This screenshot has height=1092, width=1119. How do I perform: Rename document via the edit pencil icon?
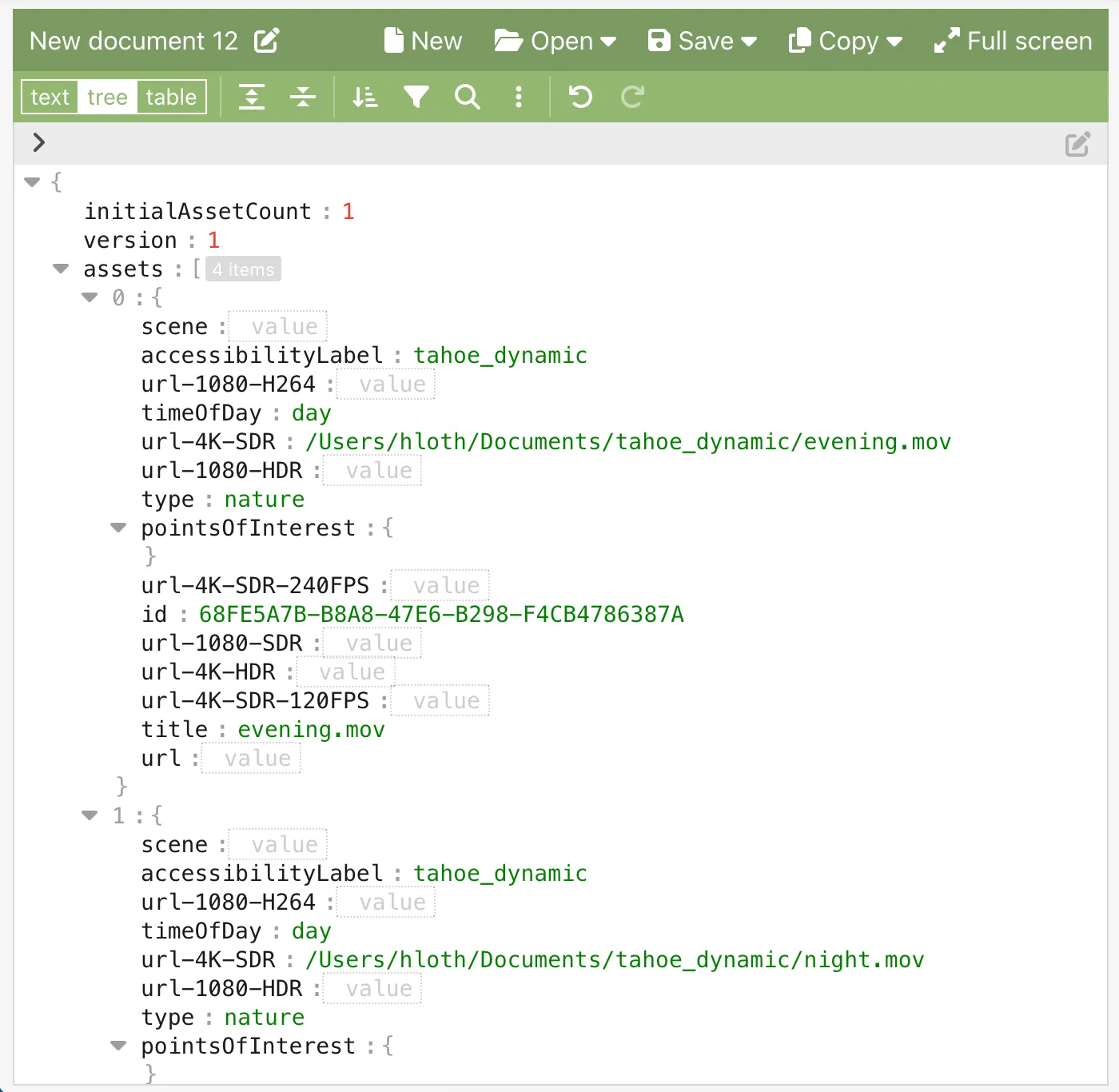(x=266, y=40)
